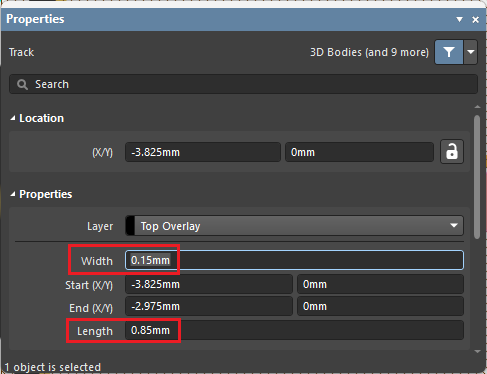
Task: Close the Properties panel
Action: (475, 20)
